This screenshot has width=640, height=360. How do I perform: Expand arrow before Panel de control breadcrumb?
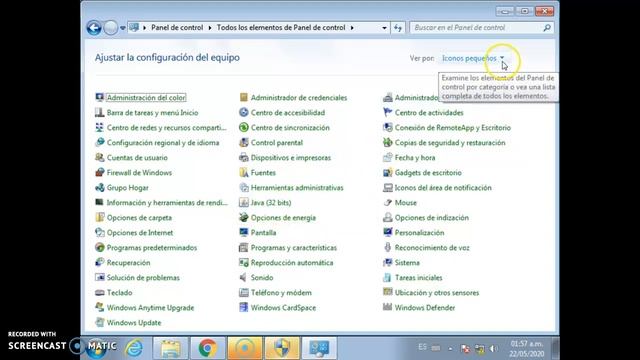tap(144, 28)
